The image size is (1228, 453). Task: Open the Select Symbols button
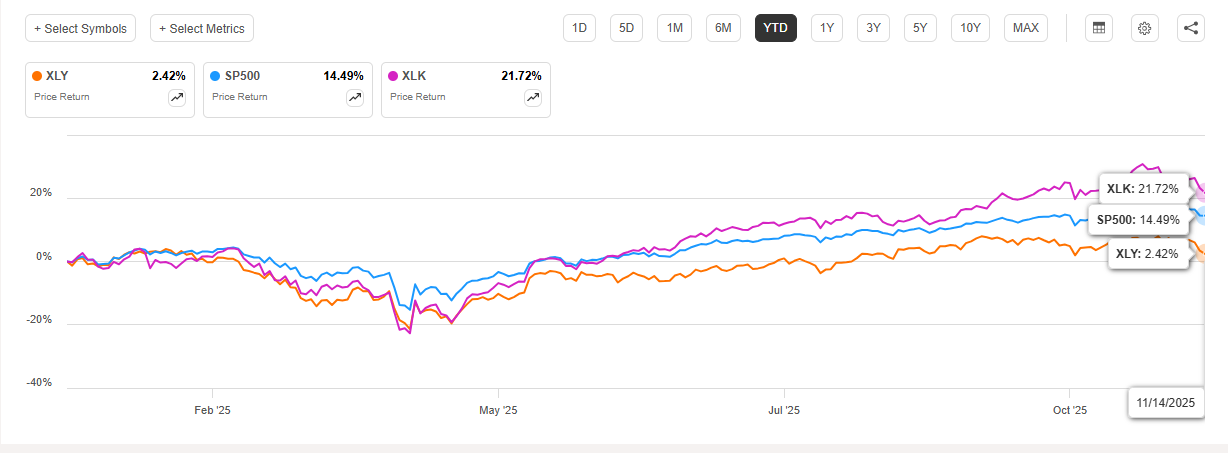81,28
